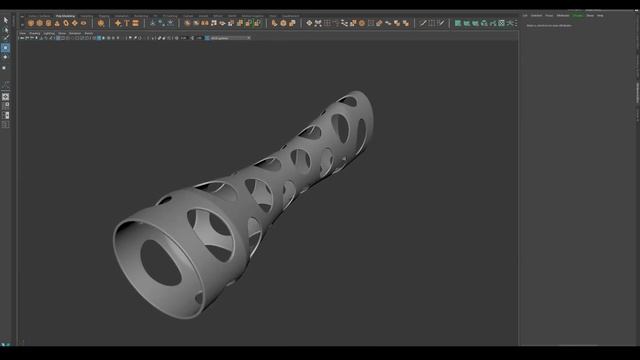Viewport: 640px width, 360px height.
Task: Set single perspective view layout
Action: (5, 97)
